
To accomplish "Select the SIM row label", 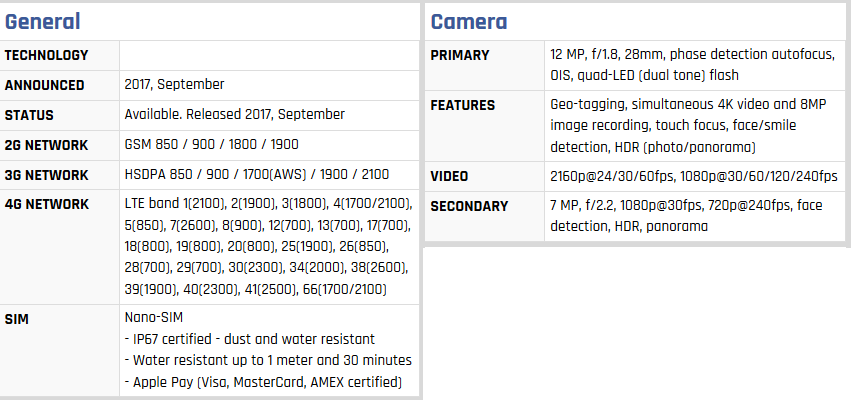I will [x=16, y=319].
